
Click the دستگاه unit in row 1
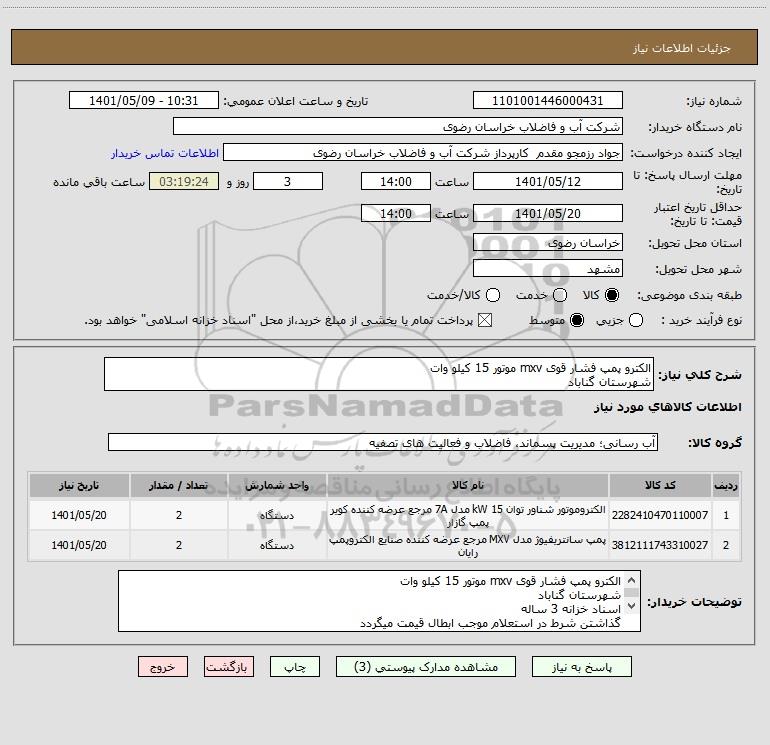[x=277, y=516]
